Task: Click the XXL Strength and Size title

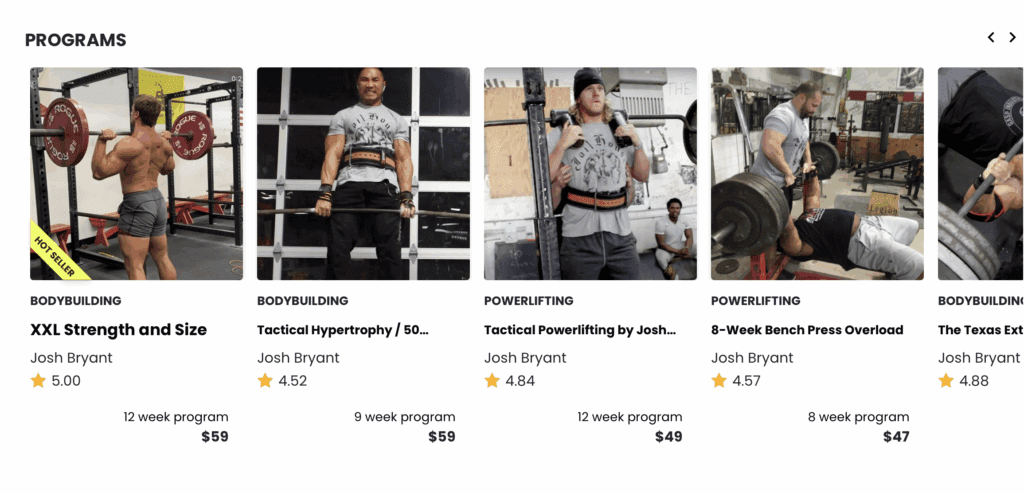Action: [x=119, y=330]
